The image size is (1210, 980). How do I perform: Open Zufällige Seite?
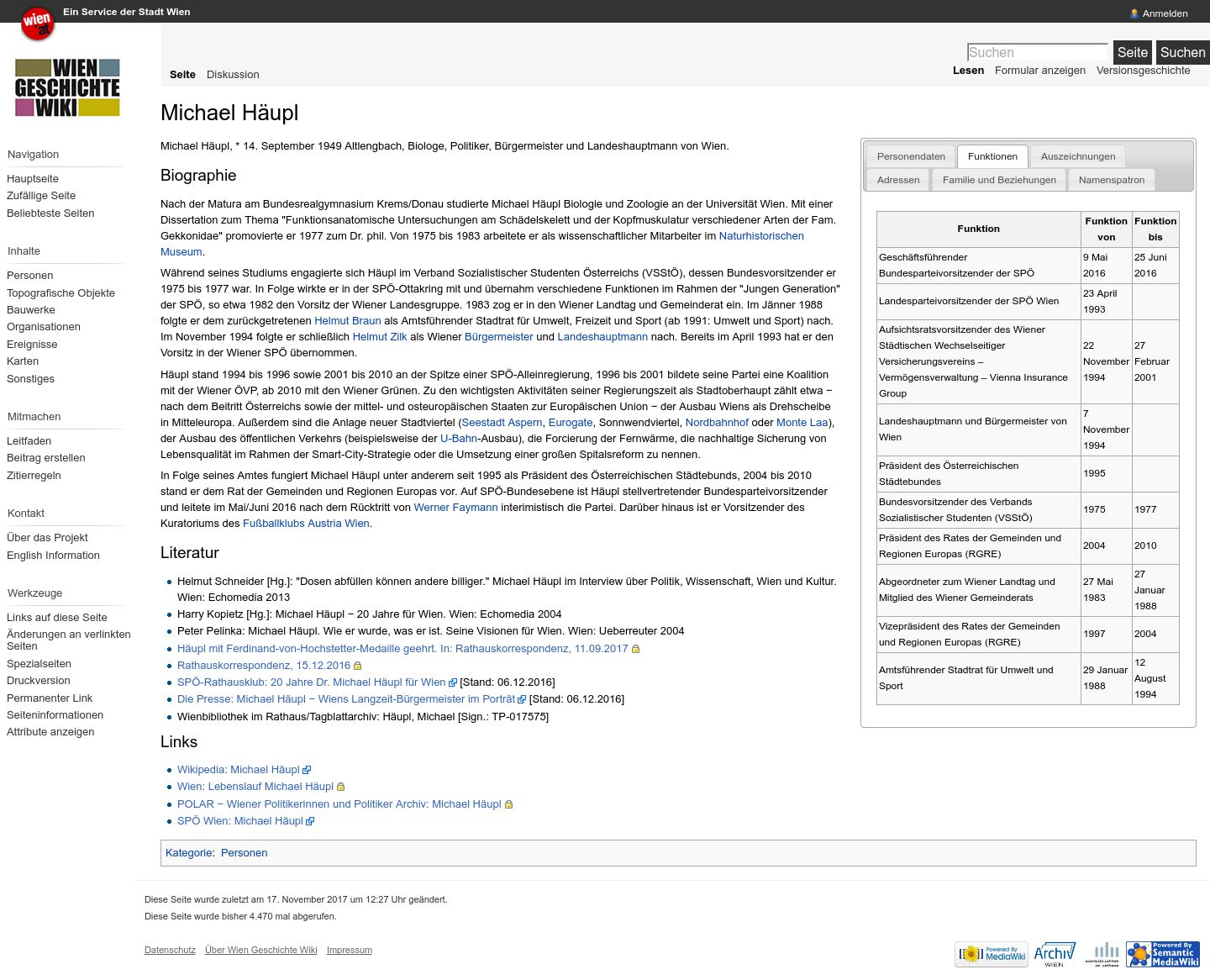[x=41, y=196]
